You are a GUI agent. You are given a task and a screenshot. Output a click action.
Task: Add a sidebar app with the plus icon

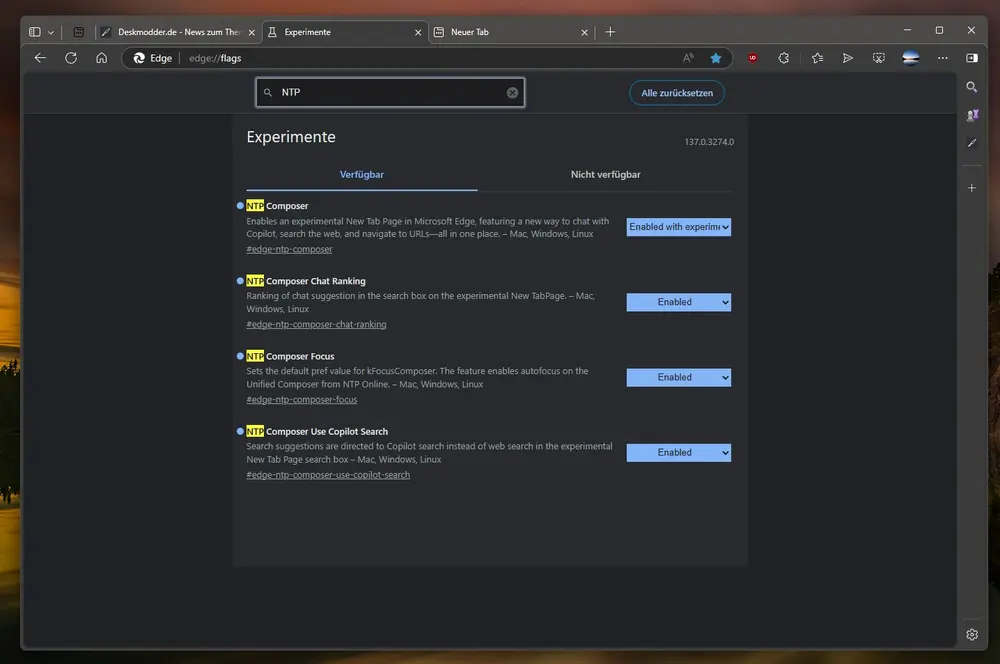(972, 188)
